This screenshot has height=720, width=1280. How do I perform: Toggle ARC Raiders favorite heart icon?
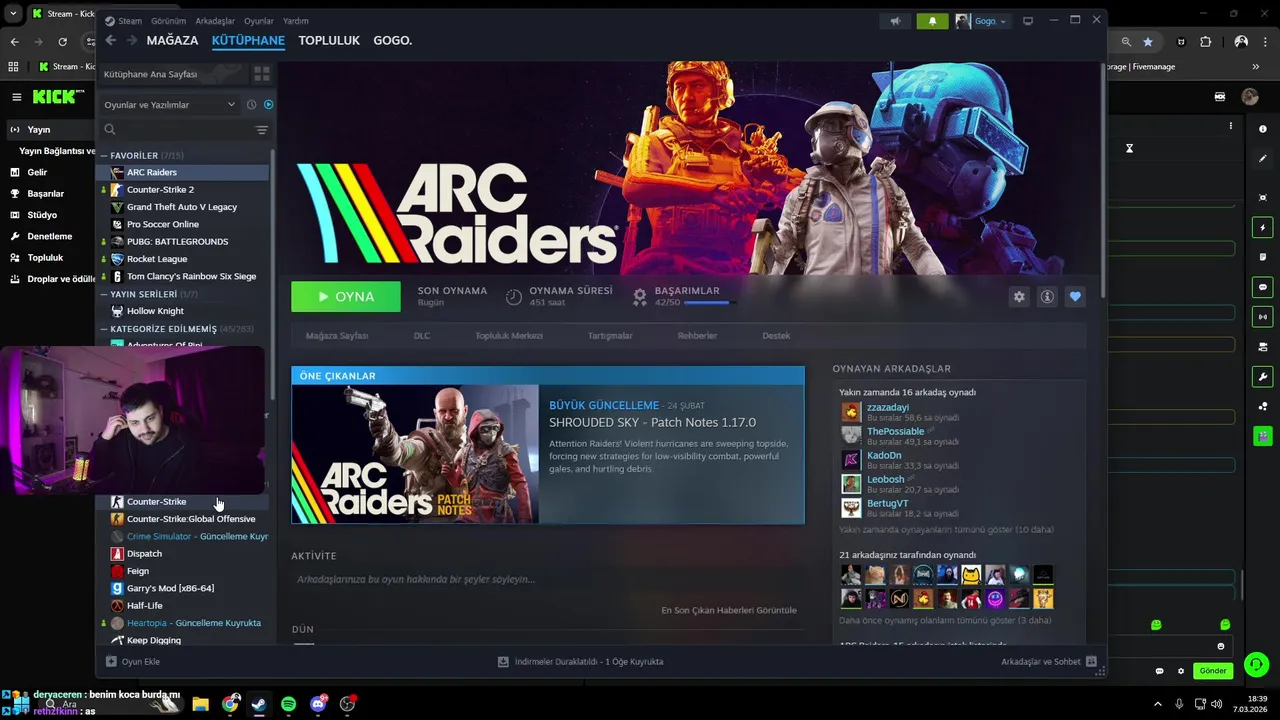[1075, 297]
